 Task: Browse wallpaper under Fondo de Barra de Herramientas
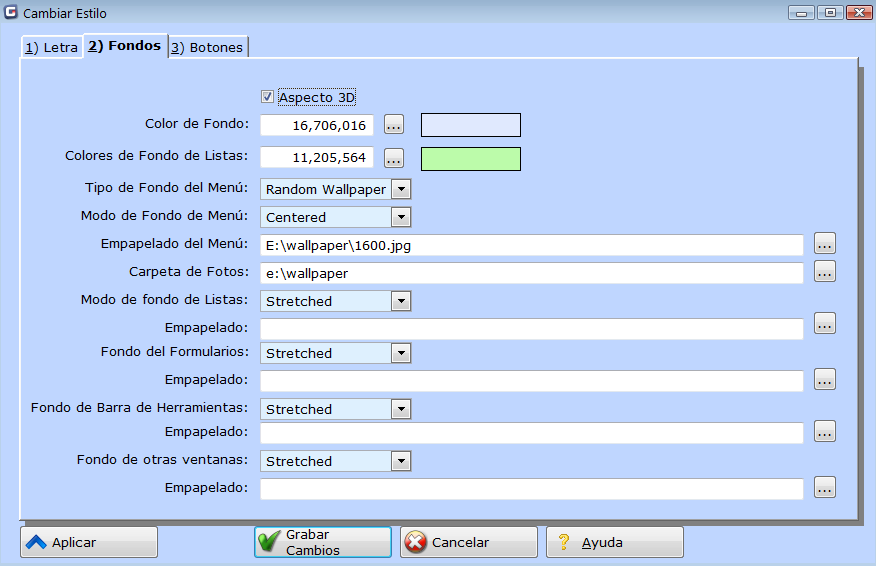[x=824, y=432]
